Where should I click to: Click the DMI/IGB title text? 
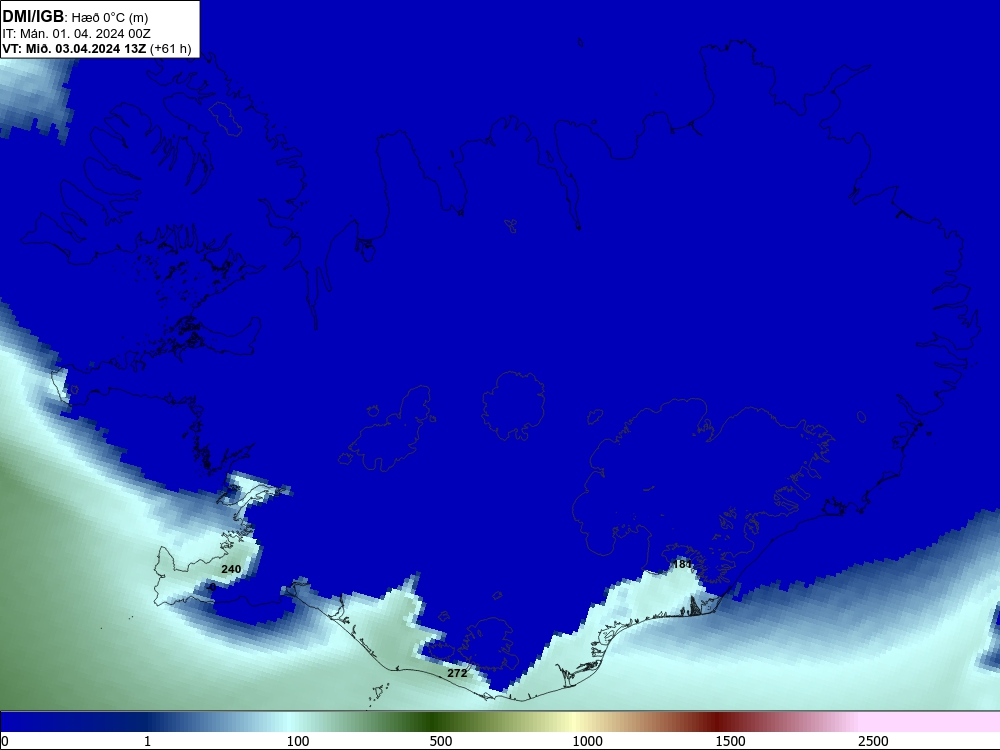click(33, 17)
